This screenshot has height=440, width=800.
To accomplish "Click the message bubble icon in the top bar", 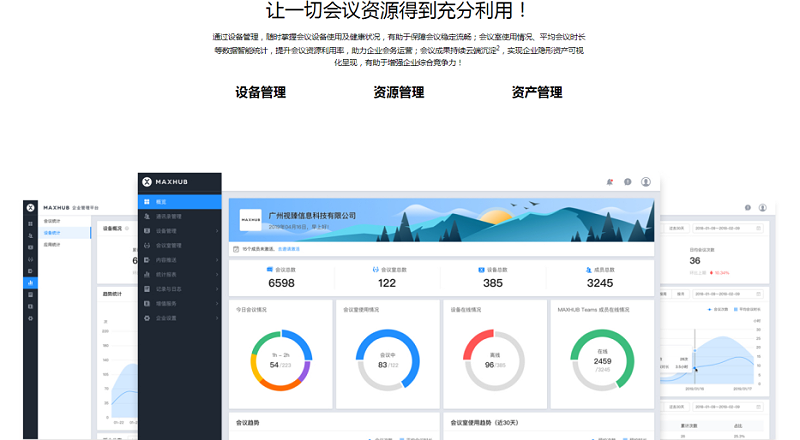I will 627,182.
